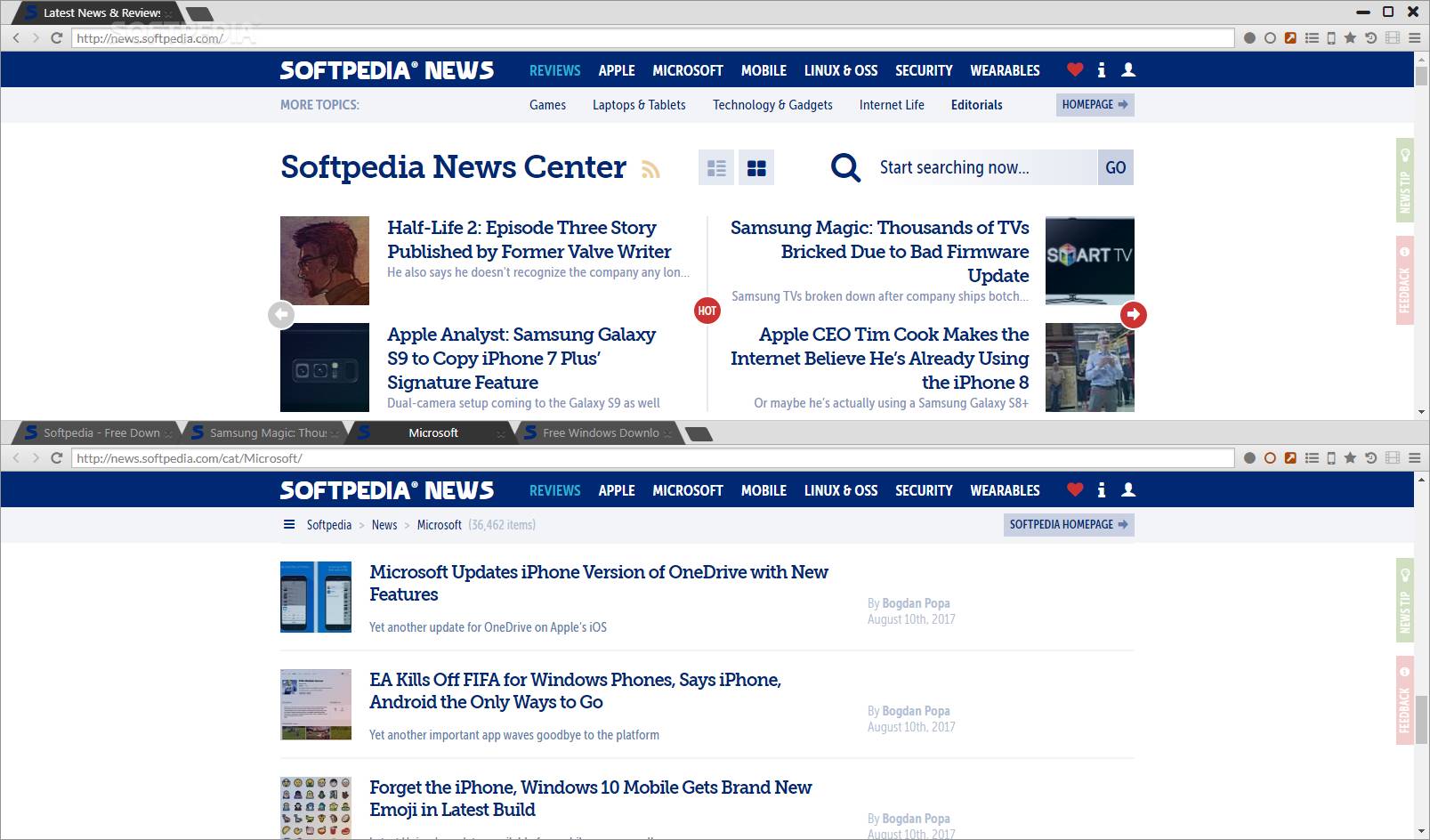The height and width of the screenshot is (840, 1430).
Task: Click the News breadcrumb link
Action: [x=384, y=525]
